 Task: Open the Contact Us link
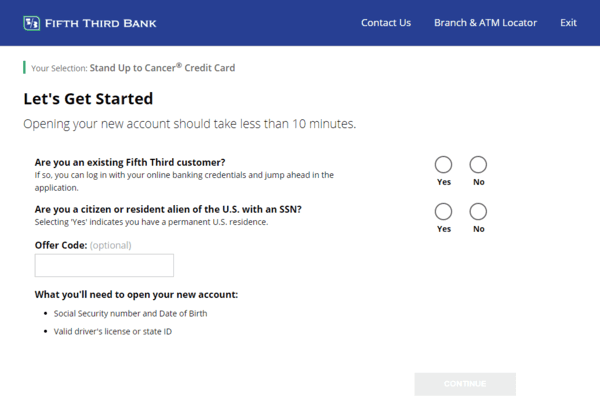[386, 23]
